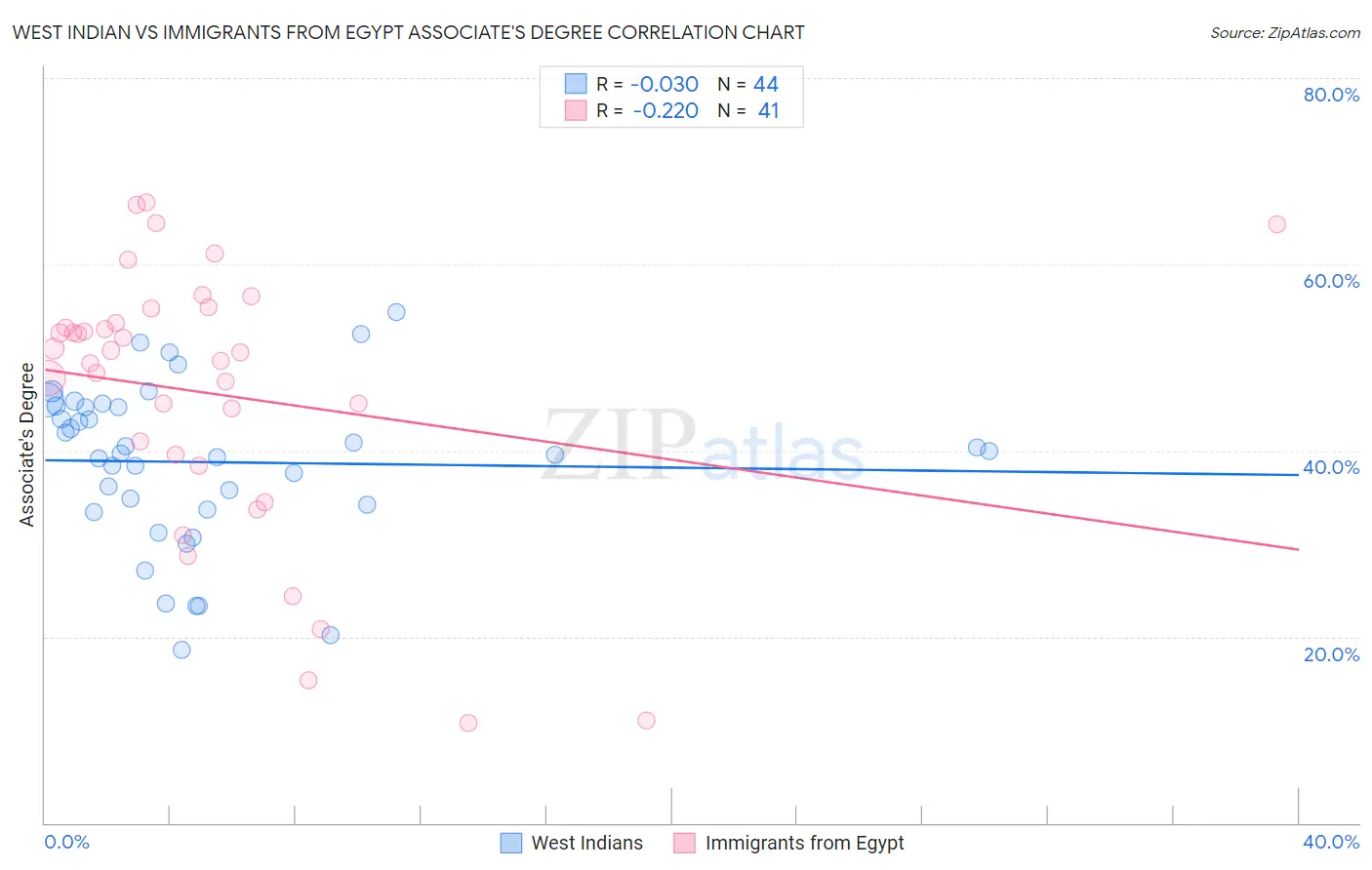Click the pink outlier point near 64%

coord(1276,224)
